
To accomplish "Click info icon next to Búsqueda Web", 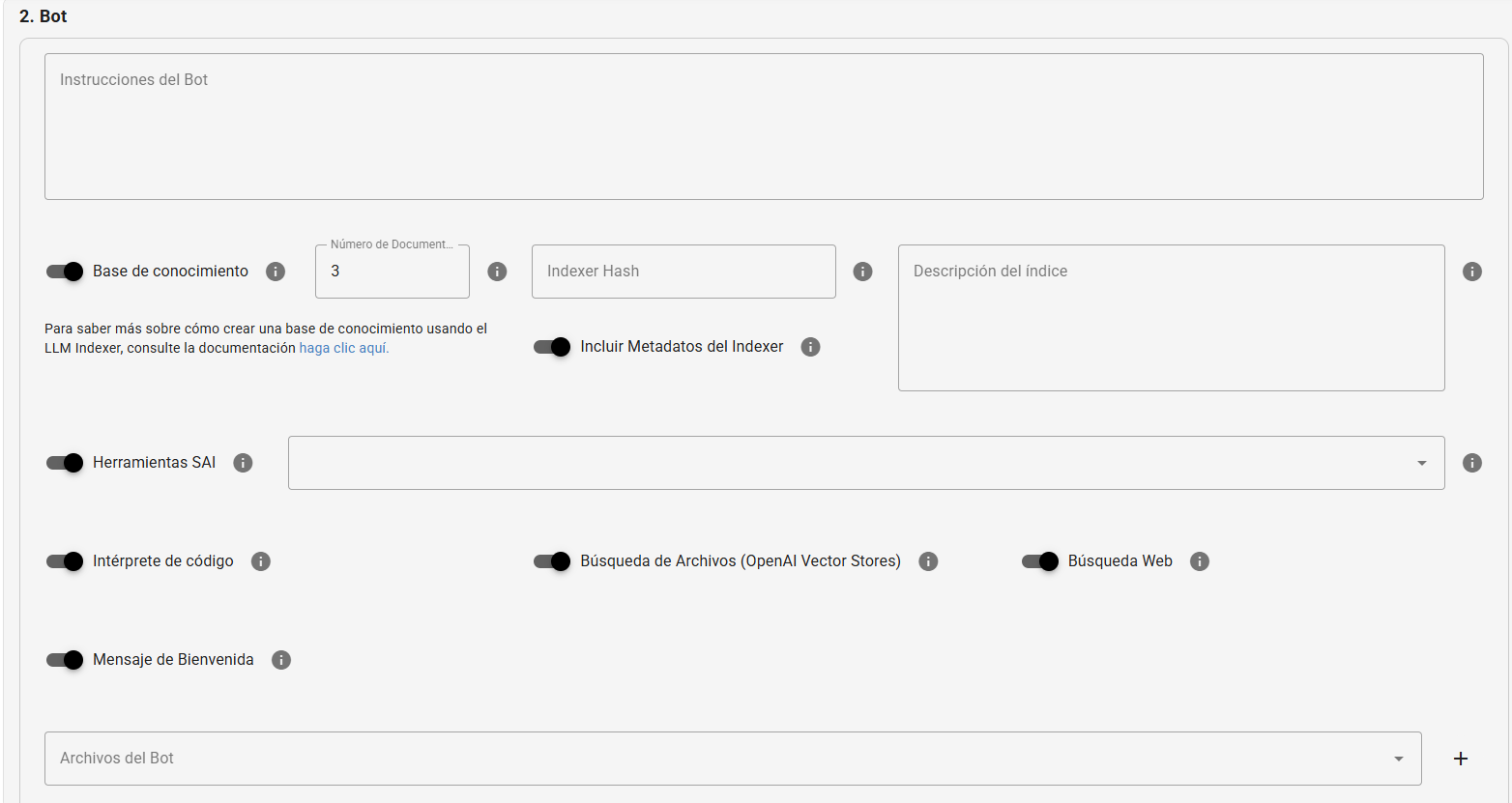I will (1199, 561).
